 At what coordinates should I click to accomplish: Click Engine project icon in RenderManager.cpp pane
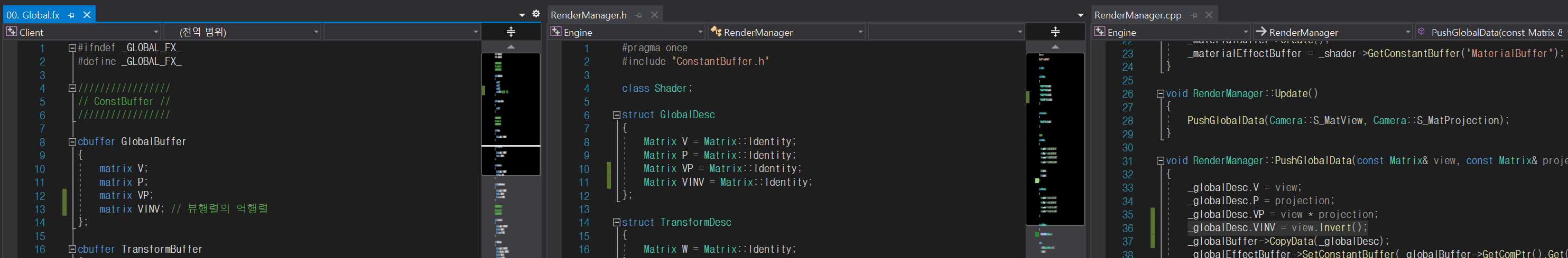[x=1100, y=32]
